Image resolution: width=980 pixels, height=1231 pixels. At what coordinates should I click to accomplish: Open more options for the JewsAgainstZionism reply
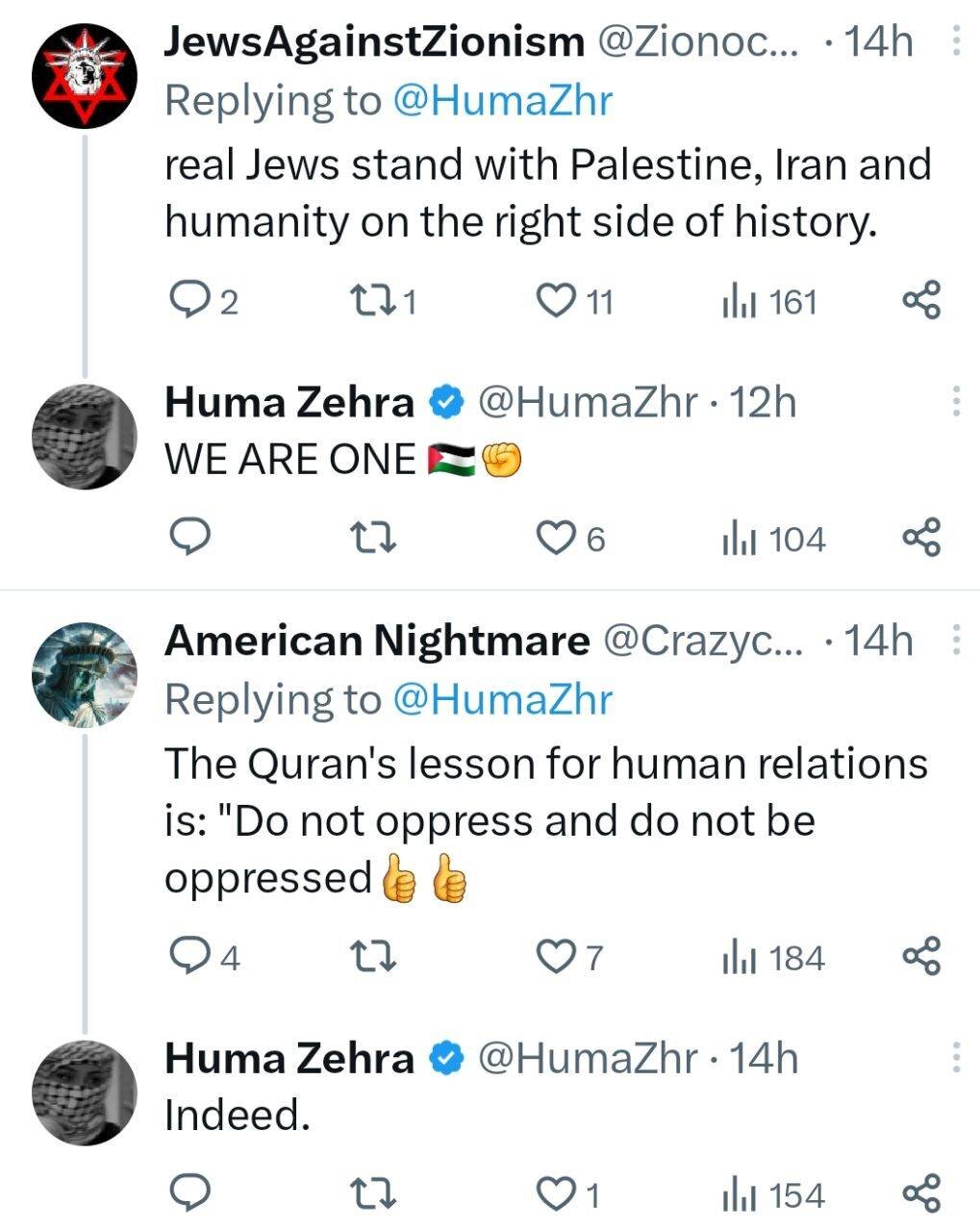coord(955,41)
